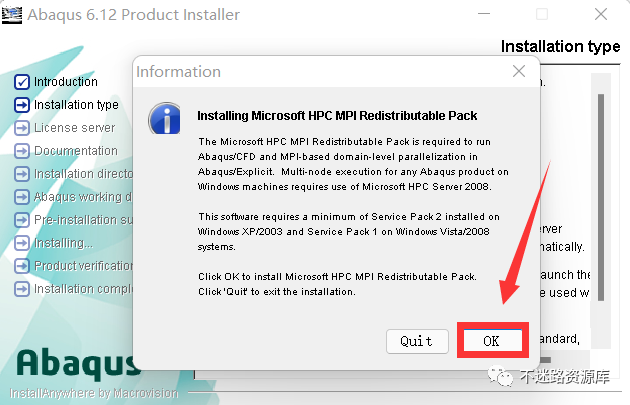
Task: Click the Product verification step arrow icon
Action: tap(22, 266)
